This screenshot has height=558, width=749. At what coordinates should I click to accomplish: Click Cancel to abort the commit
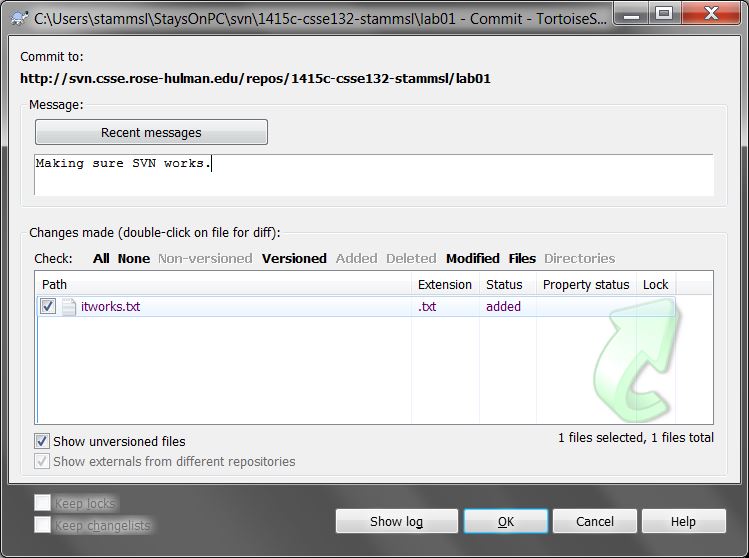[595, 521]
